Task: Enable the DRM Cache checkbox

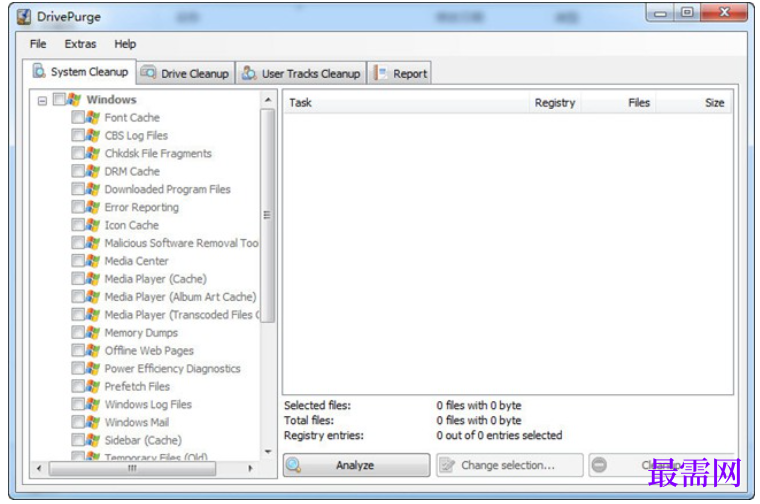Action: 78,171
